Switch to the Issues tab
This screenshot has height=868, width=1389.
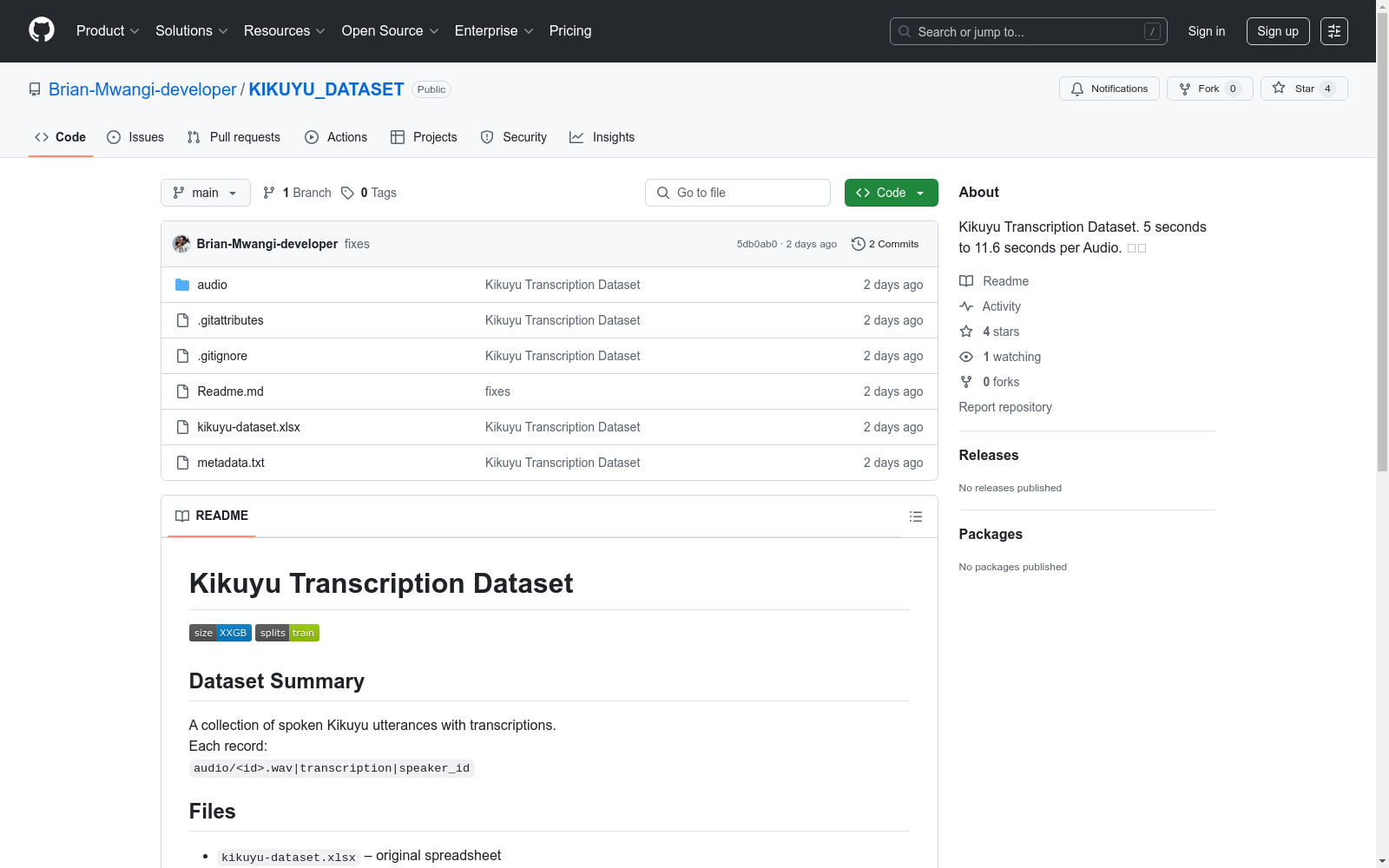tap(135, 137)
